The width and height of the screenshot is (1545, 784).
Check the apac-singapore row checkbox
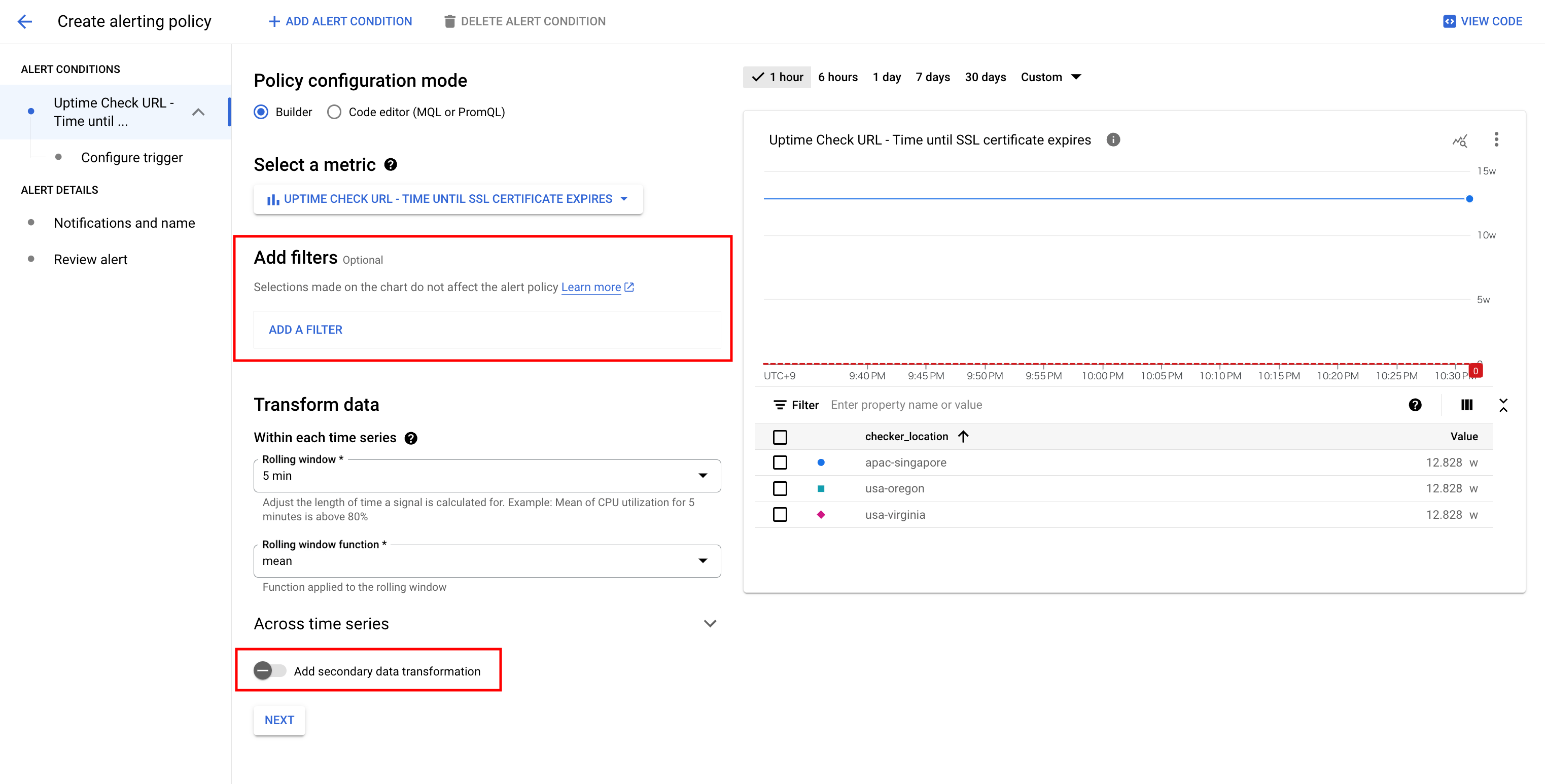coord(780,463)
